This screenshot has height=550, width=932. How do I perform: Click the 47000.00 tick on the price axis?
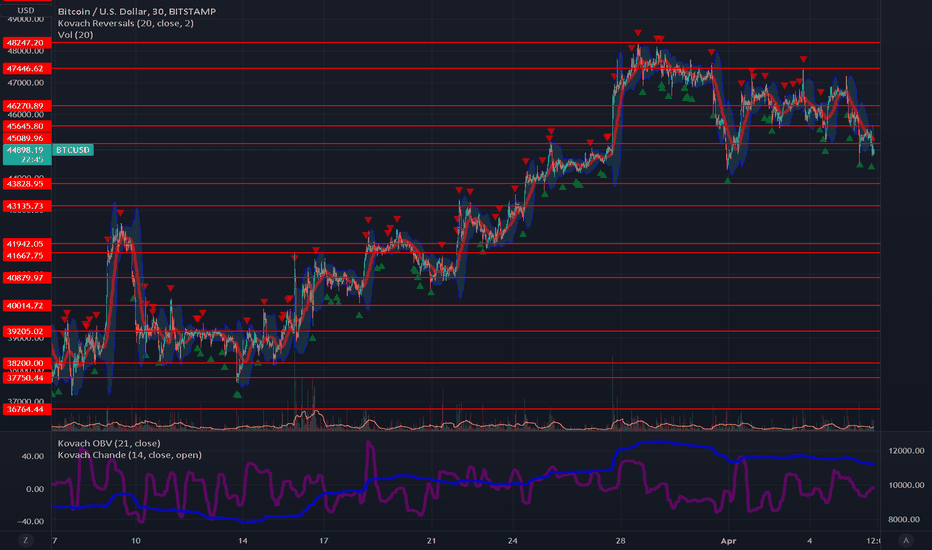tap(26, 83)
